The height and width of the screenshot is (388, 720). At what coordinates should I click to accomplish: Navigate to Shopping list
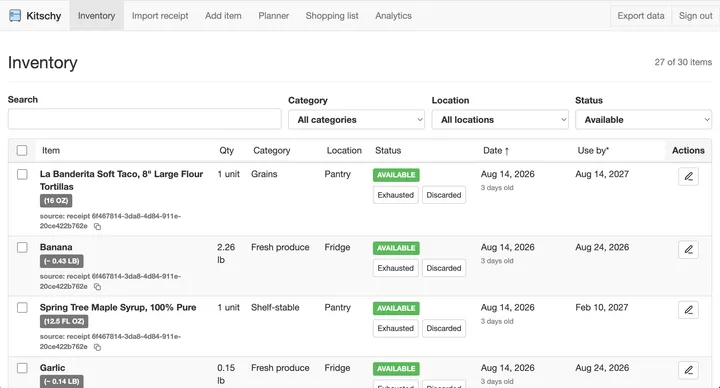332,16
